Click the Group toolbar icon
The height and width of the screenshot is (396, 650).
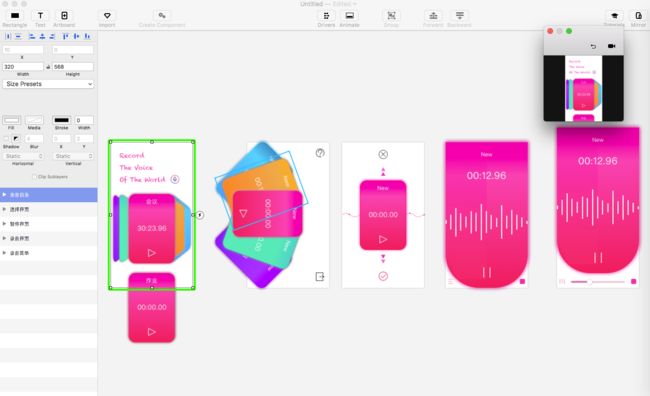[x=391, y=16]
